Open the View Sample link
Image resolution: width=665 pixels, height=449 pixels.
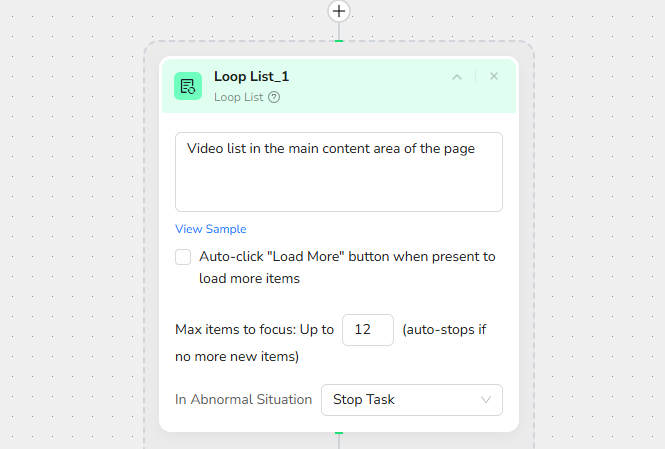tap(210, 229)
